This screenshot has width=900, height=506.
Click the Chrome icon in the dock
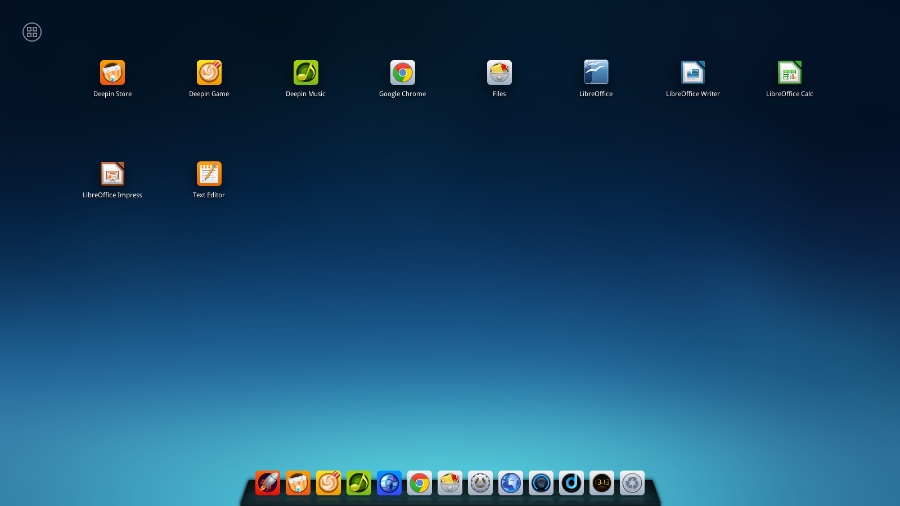420,483
